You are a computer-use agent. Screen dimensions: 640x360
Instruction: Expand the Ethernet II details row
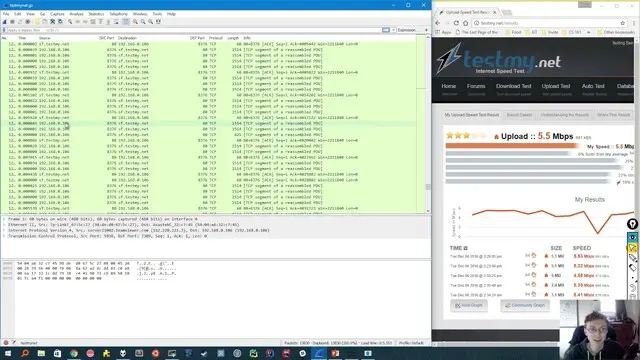click(x=4, y=225)
